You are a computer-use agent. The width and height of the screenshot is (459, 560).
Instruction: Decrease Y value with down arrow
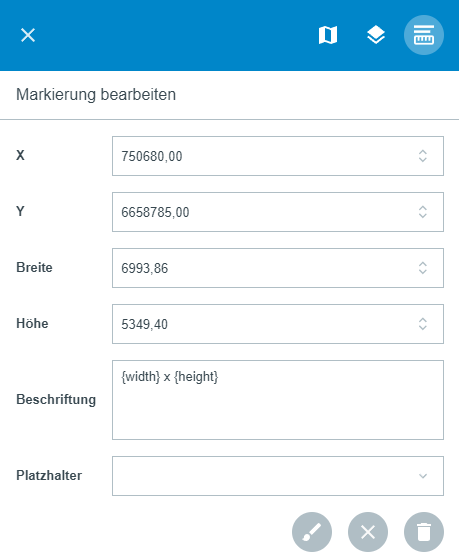point(423,216)
